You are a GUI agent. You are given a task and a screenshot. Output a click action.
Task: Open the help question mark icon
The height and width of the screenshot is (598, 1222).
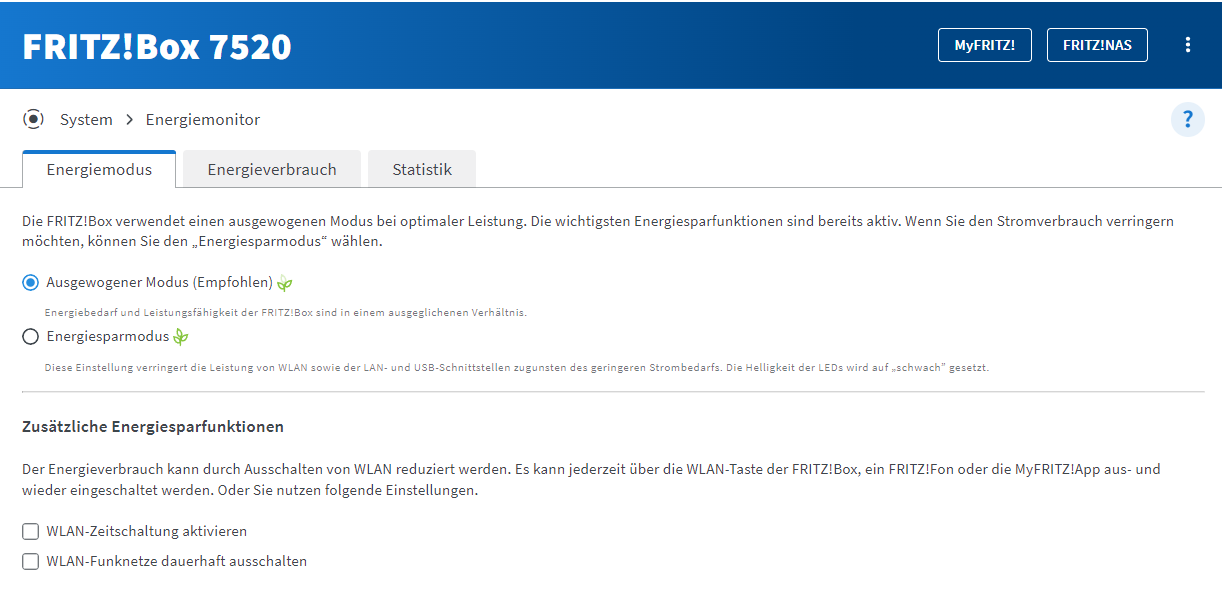(1188, 120)
